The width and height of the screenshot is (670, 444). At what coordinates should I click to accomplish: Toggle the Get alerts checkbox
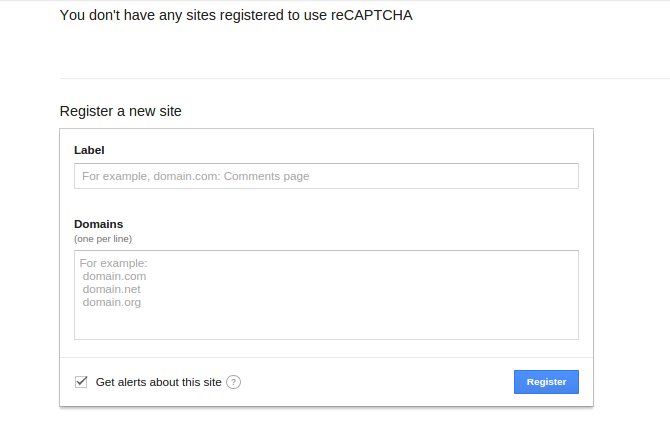click(81, 382)
